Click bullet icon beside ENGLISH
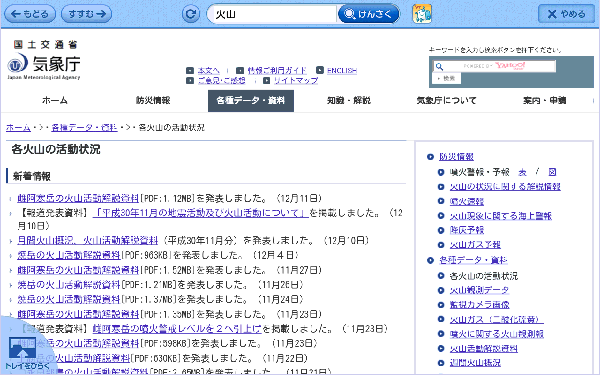 click(x=320, y=70)
